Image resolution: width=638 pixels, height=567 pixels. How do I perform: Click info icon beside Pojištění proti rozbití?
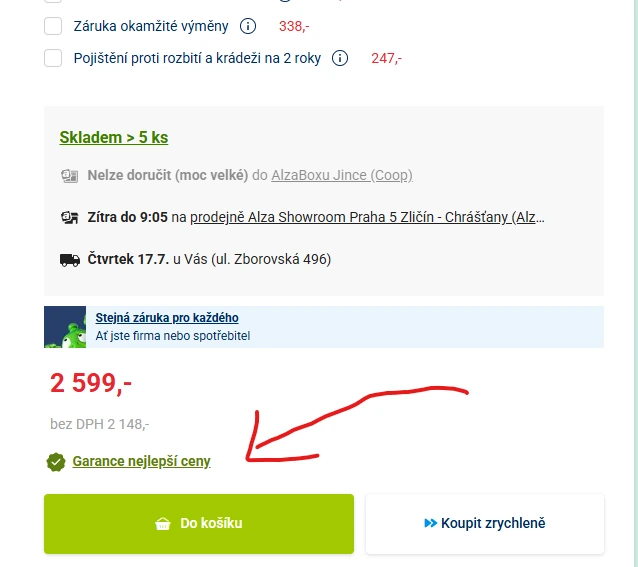340,58
